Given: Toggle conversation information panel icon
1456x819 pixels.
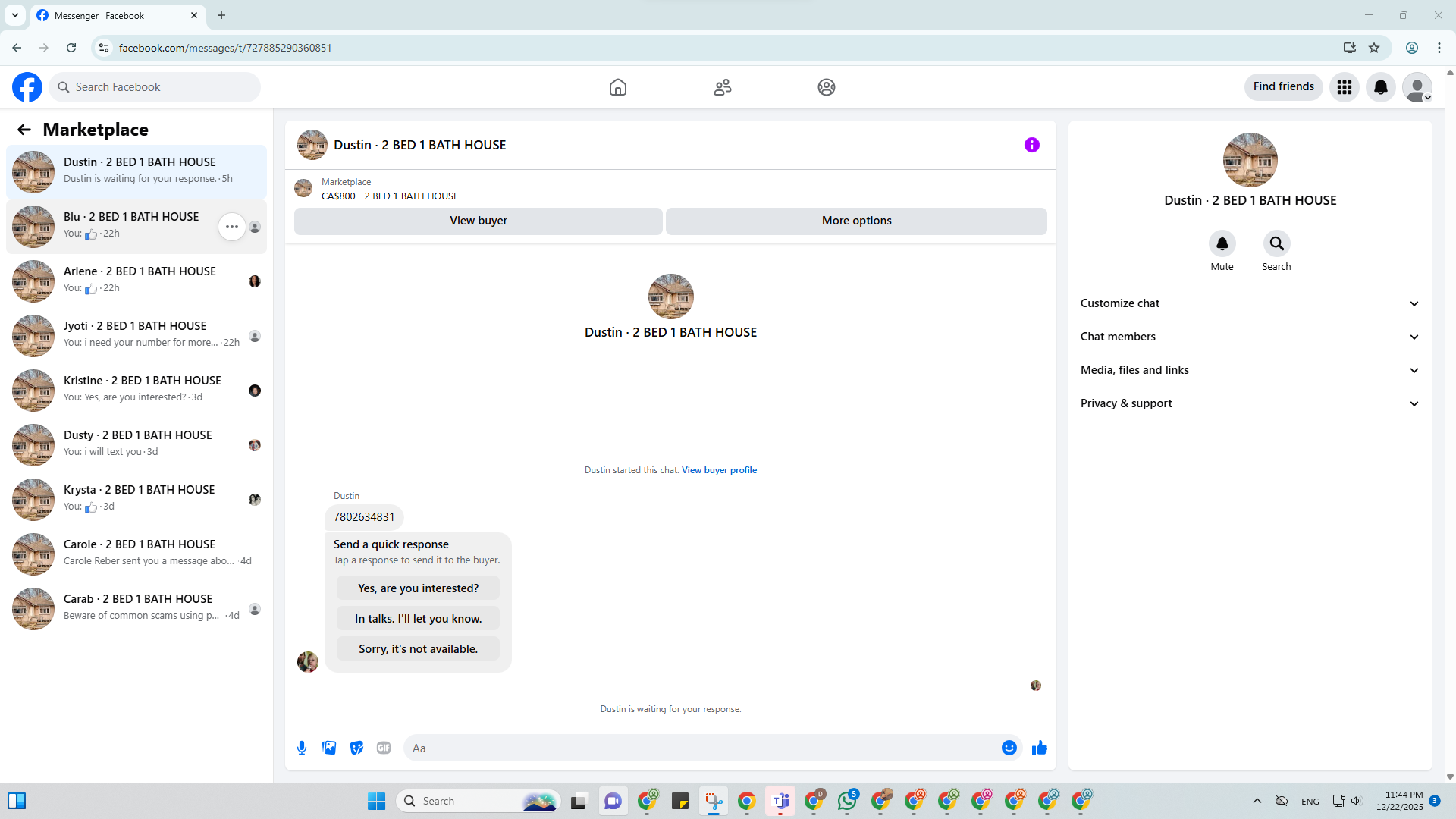Looking at the screenshot, I should pyautogui.click(x=1031, y=145).
